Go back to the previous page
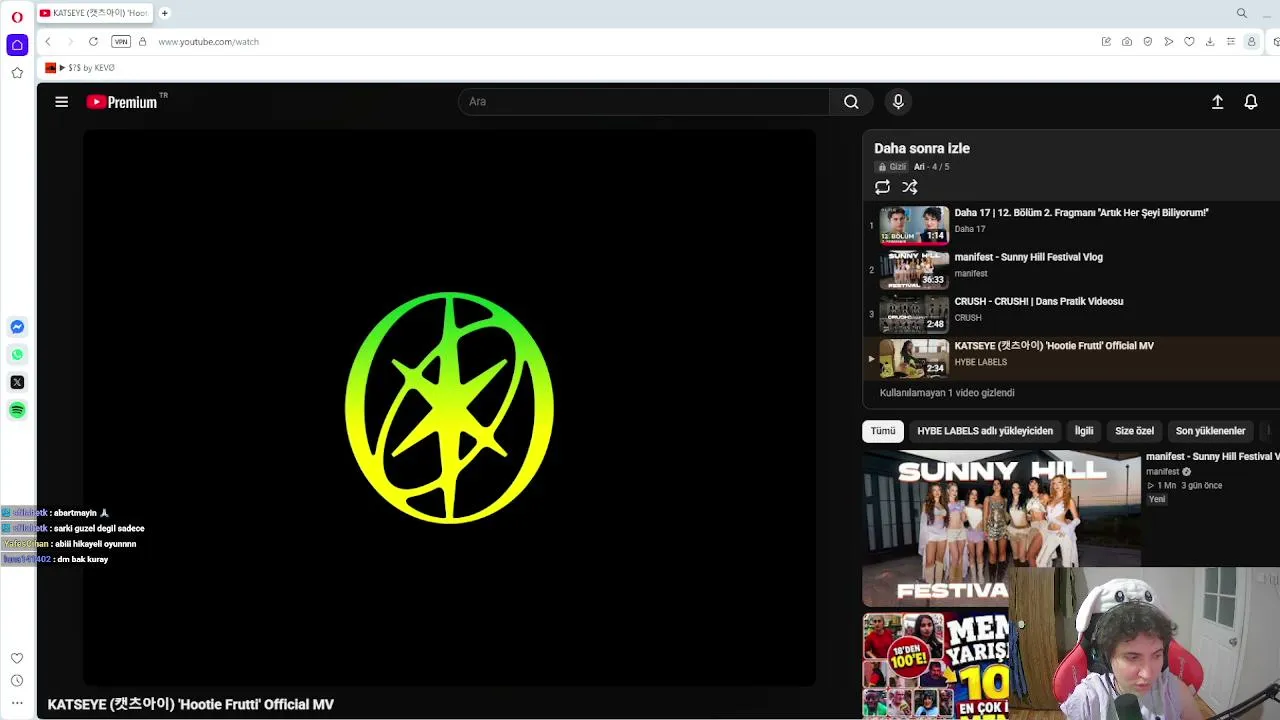 [x=48, y=42]
